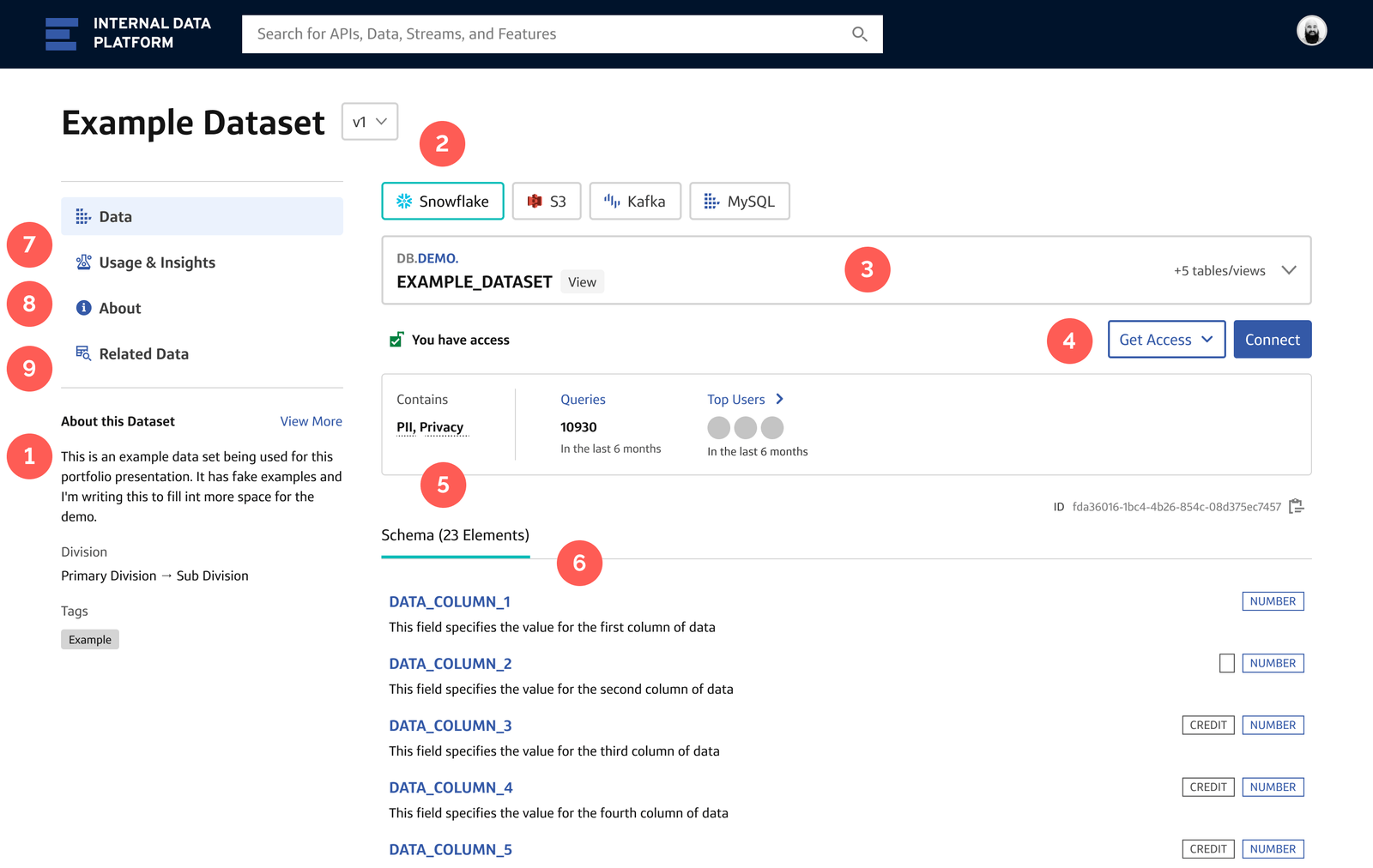This screenshot has height=868, width=1373.
Task: Select the S3 source tab
Action: pos(547,202)
